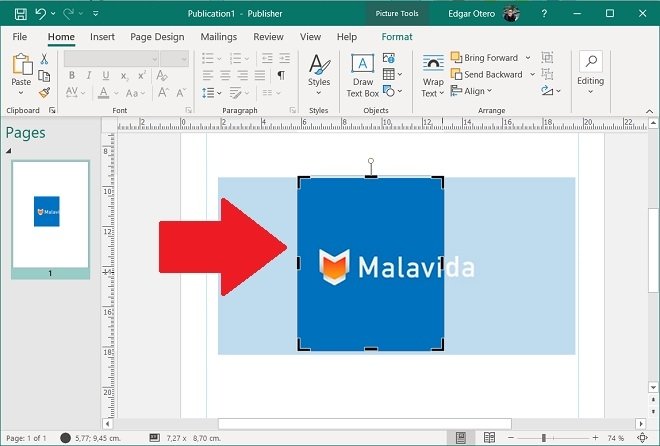Customize Quick Access Toolbar dropdown
This screenshot has width=660, height=446.
tap(96, 14)
